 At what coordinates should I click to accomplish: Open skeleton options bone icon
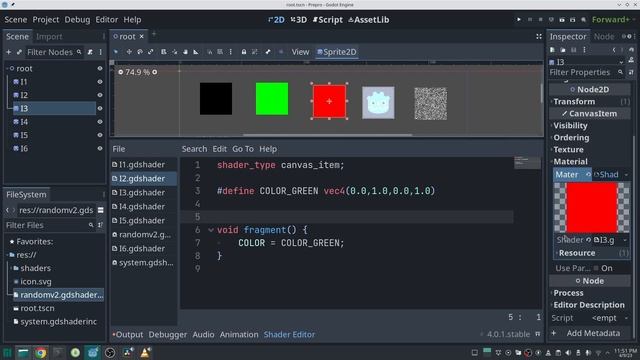click(x=268, y=52)
